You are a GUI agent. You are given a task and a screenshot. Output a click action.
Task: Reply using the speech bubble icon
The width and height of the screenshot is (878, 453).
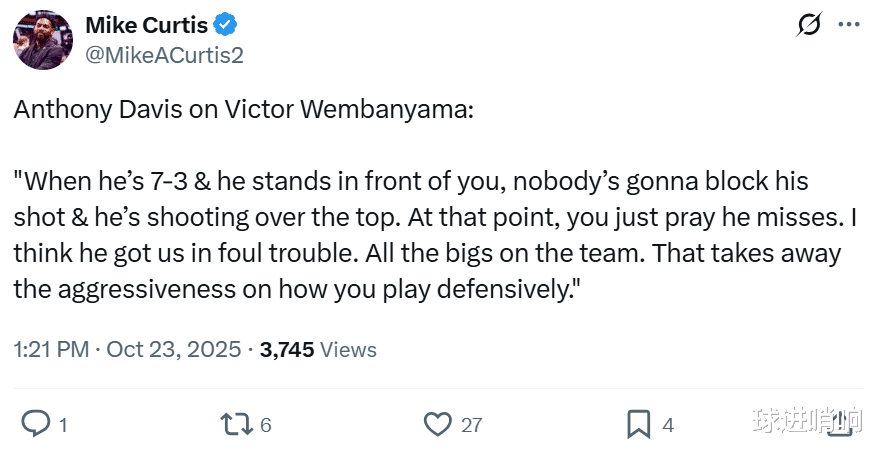pos(35,424)
